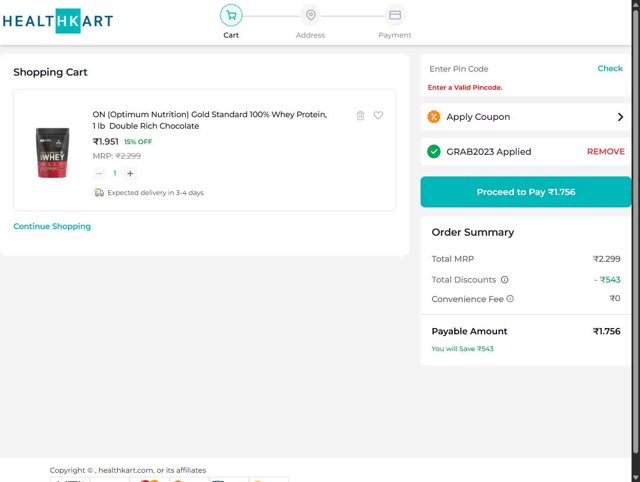640x482 pixels.
Task: Click the quantity value 1
Action: (x=115, y=173)
